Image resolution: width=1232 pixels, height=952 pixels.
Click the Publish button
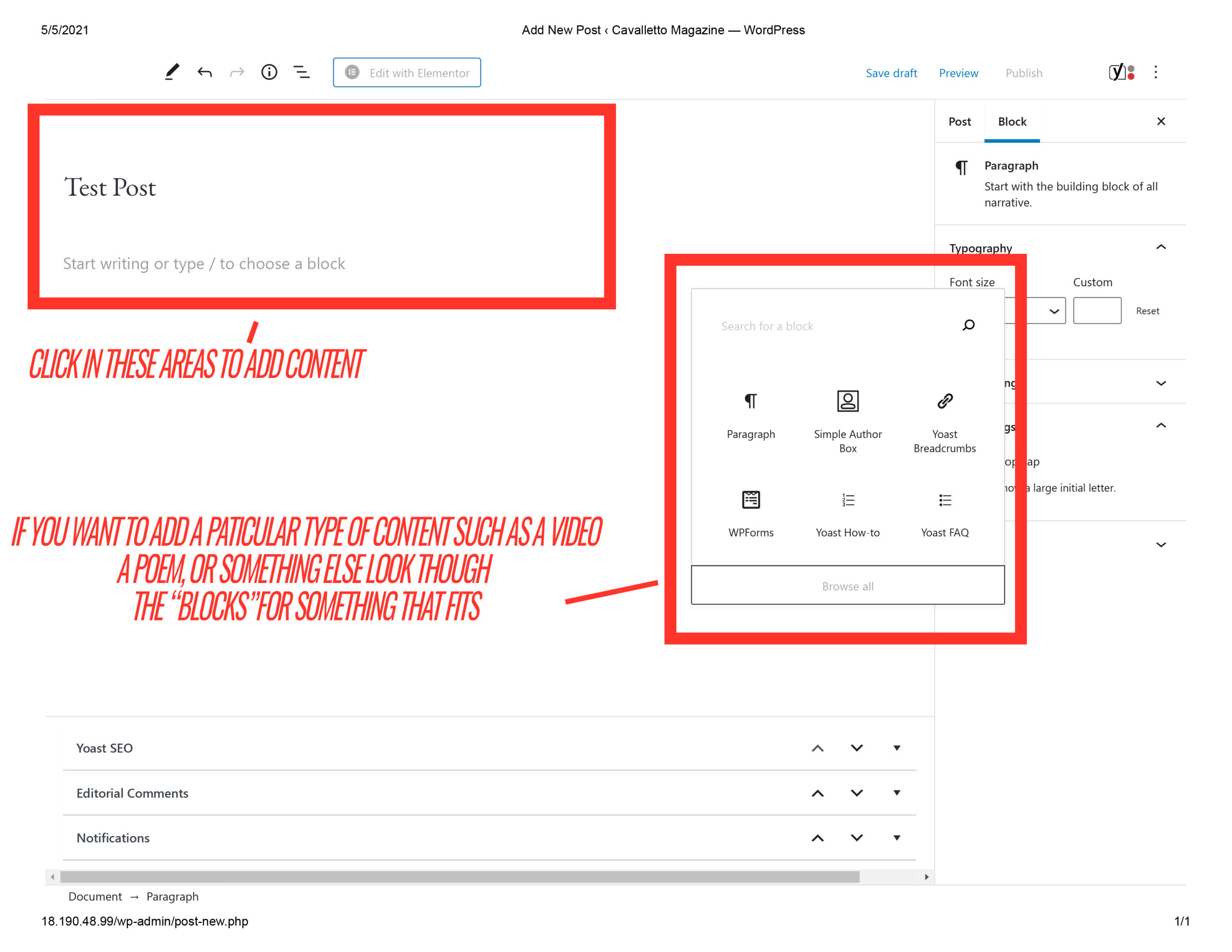tap(1024, 73)
